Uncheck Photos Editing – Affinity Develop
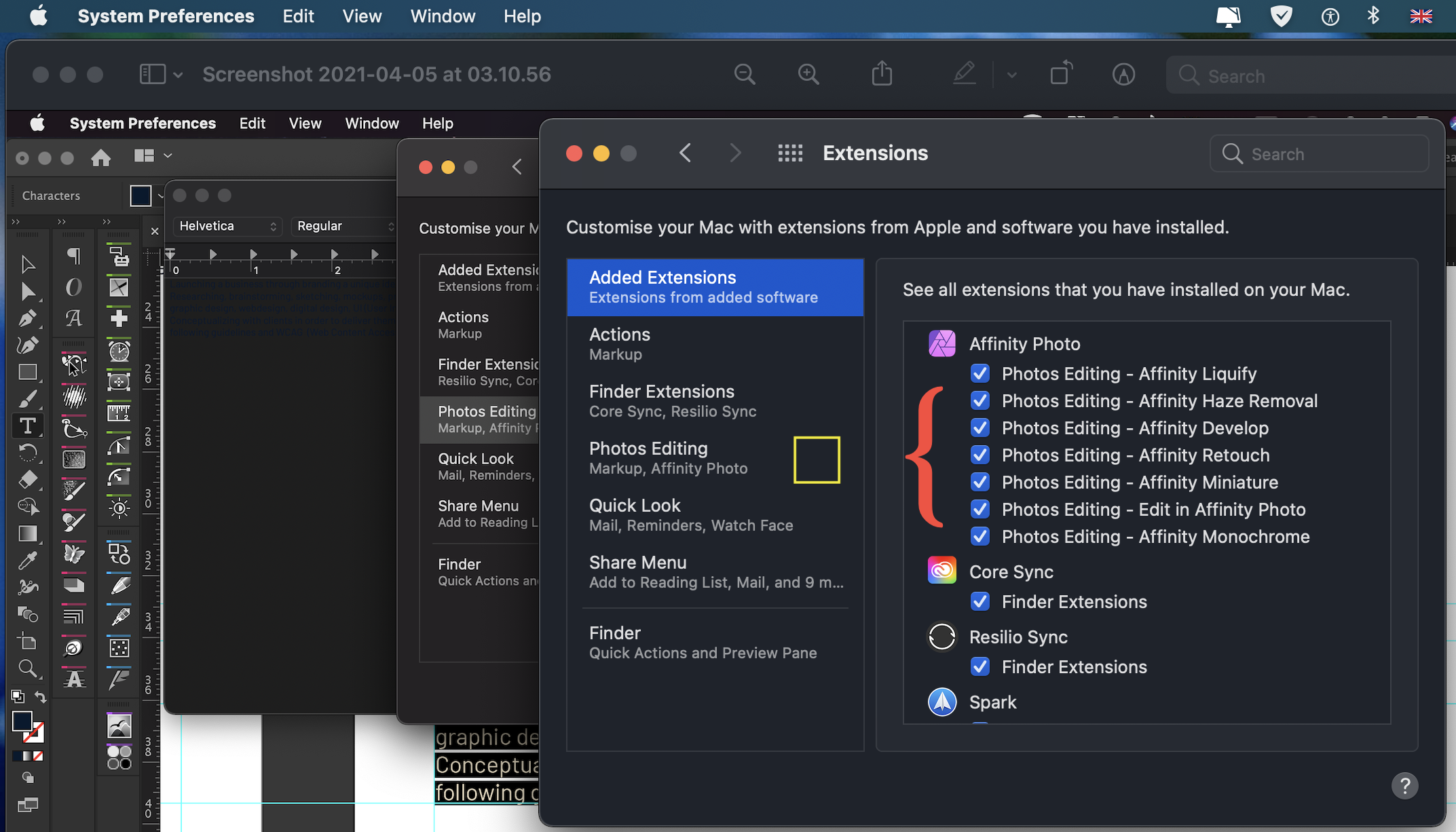Screen dimensions: 1456x832 (979, 428)
